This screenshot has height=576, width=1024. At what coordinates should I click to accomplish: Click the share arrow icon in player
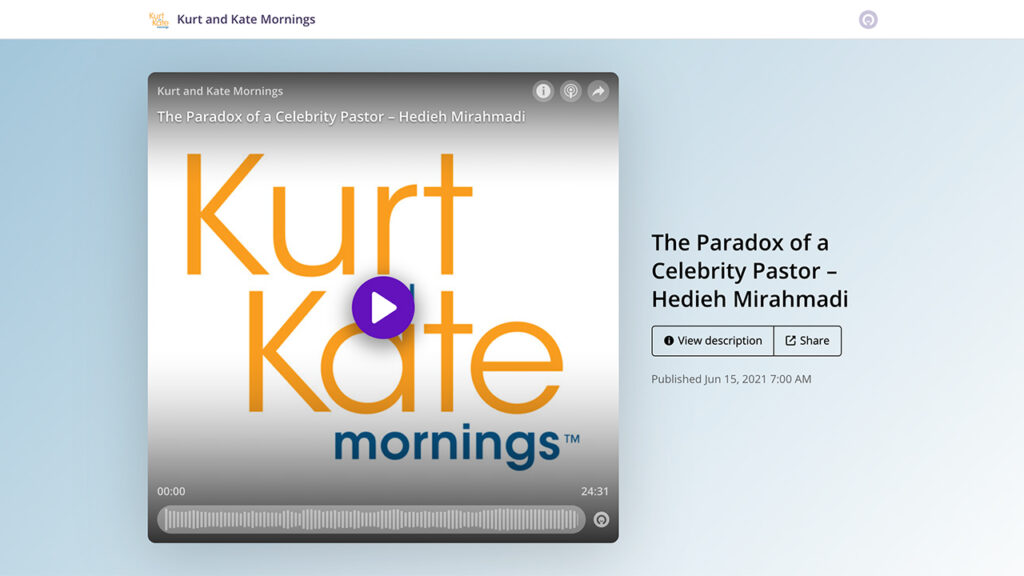[x=598, y=91]
